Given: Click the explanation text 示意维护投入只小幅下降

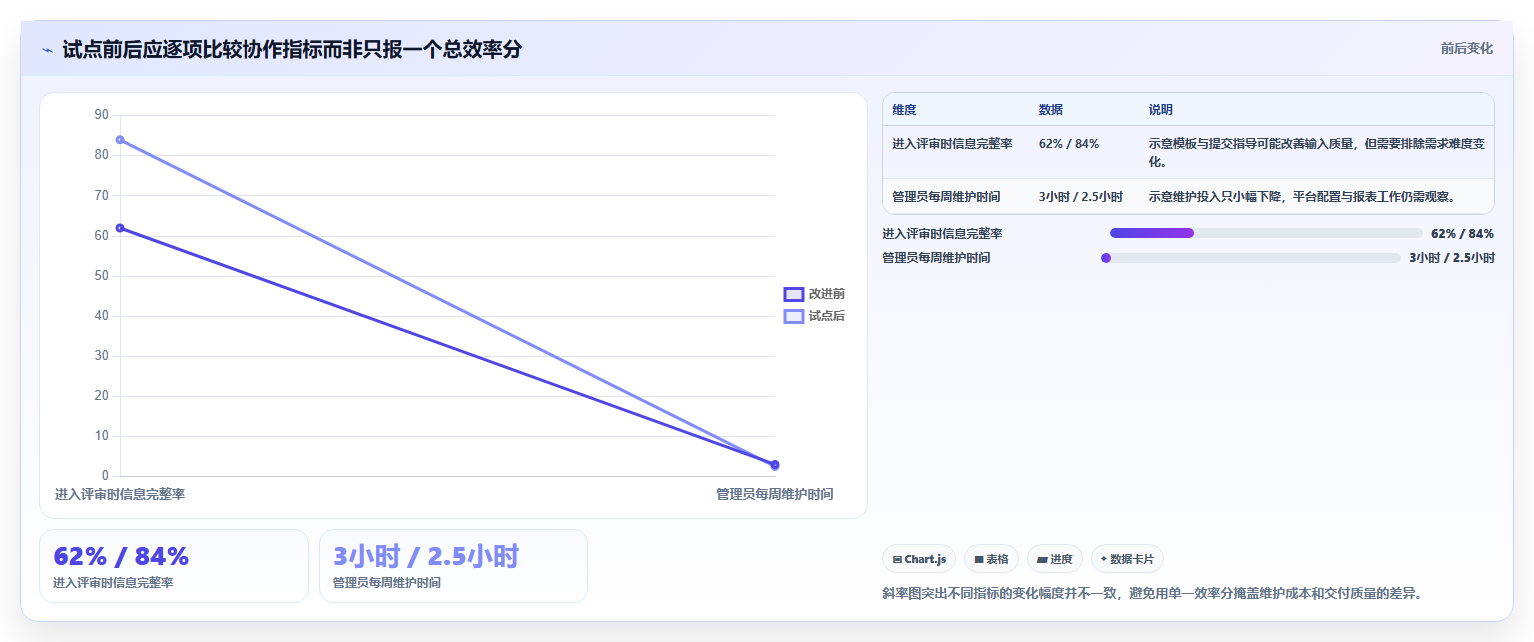Looking at the screenshot, I should tap(1302, 197).
